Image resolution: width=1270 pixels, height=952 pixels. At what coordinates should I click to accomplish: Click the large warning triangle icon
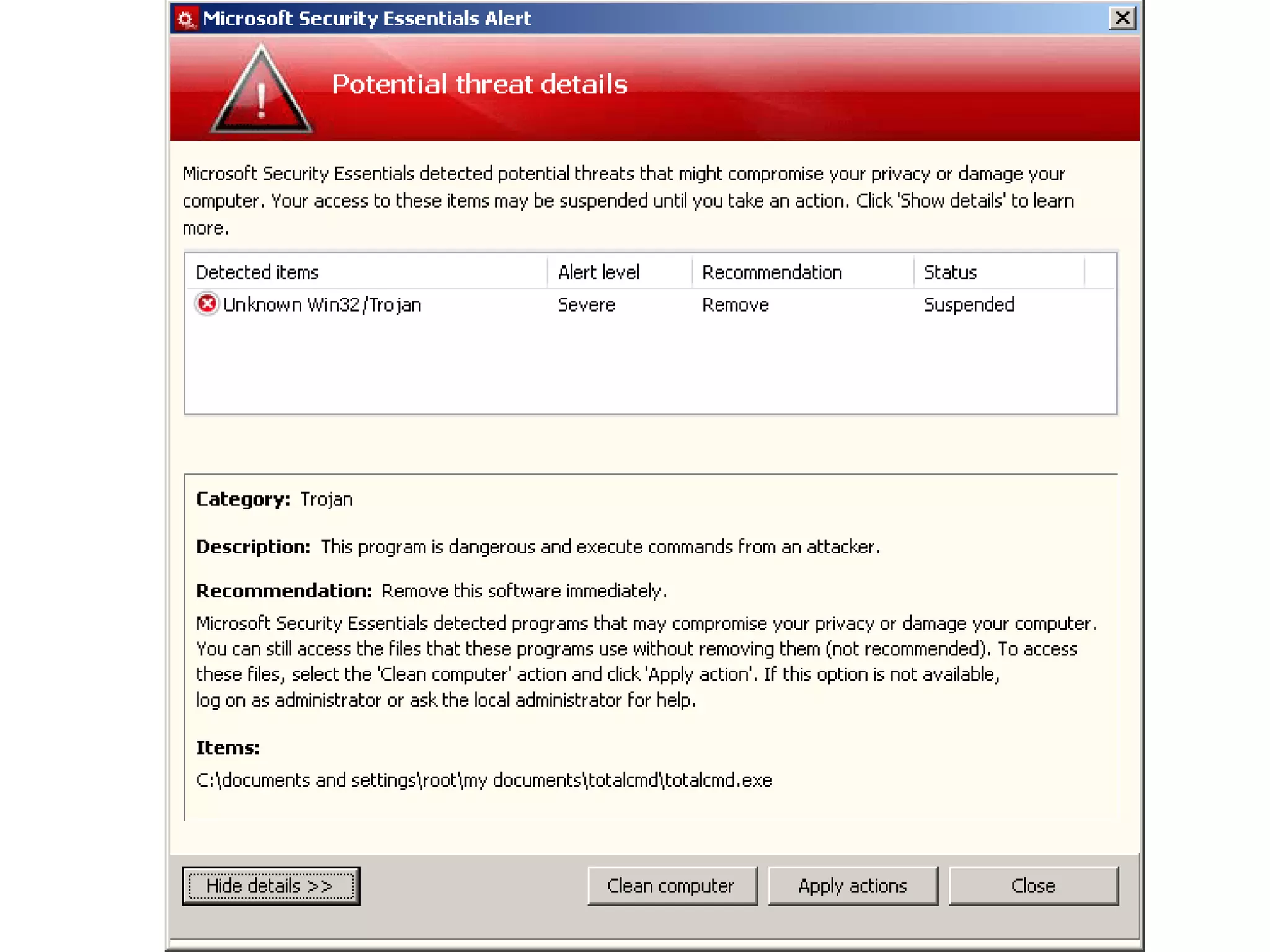pyautogui.click(x=261, y=94)
